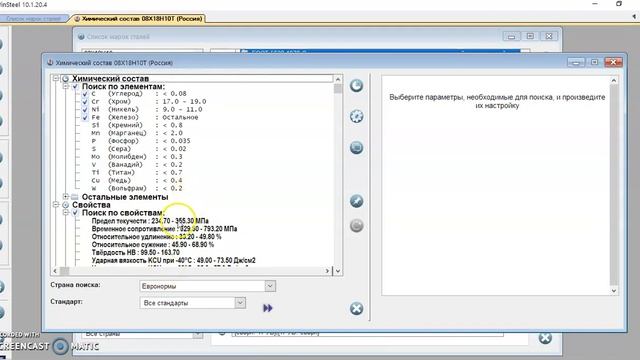Viewport: 640px width, 360px height.
Task: Select the Mn (Марганец) < 2.0 row
Action: 137,133
